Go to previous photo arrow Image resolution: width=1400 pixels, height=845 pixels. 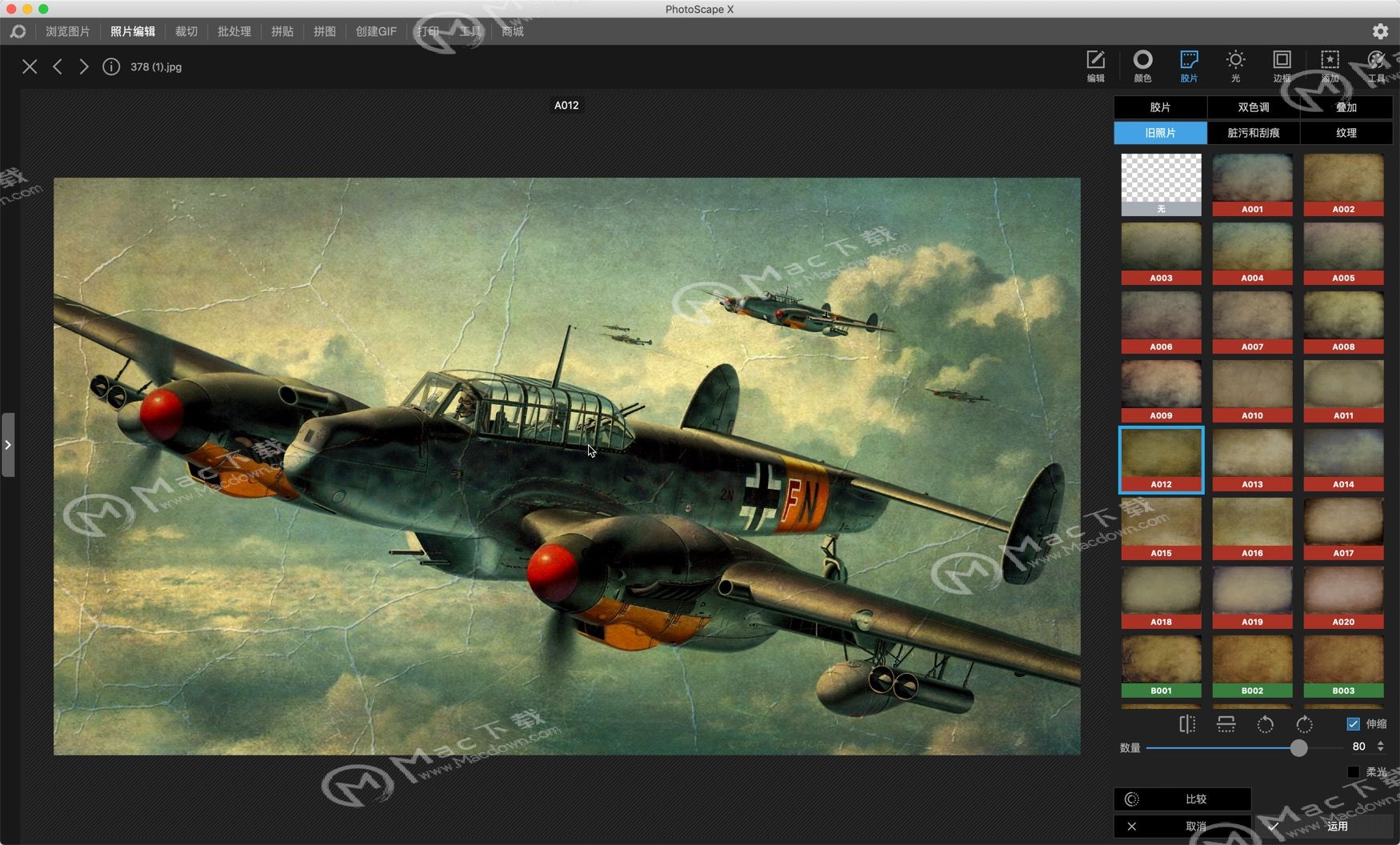58,66
